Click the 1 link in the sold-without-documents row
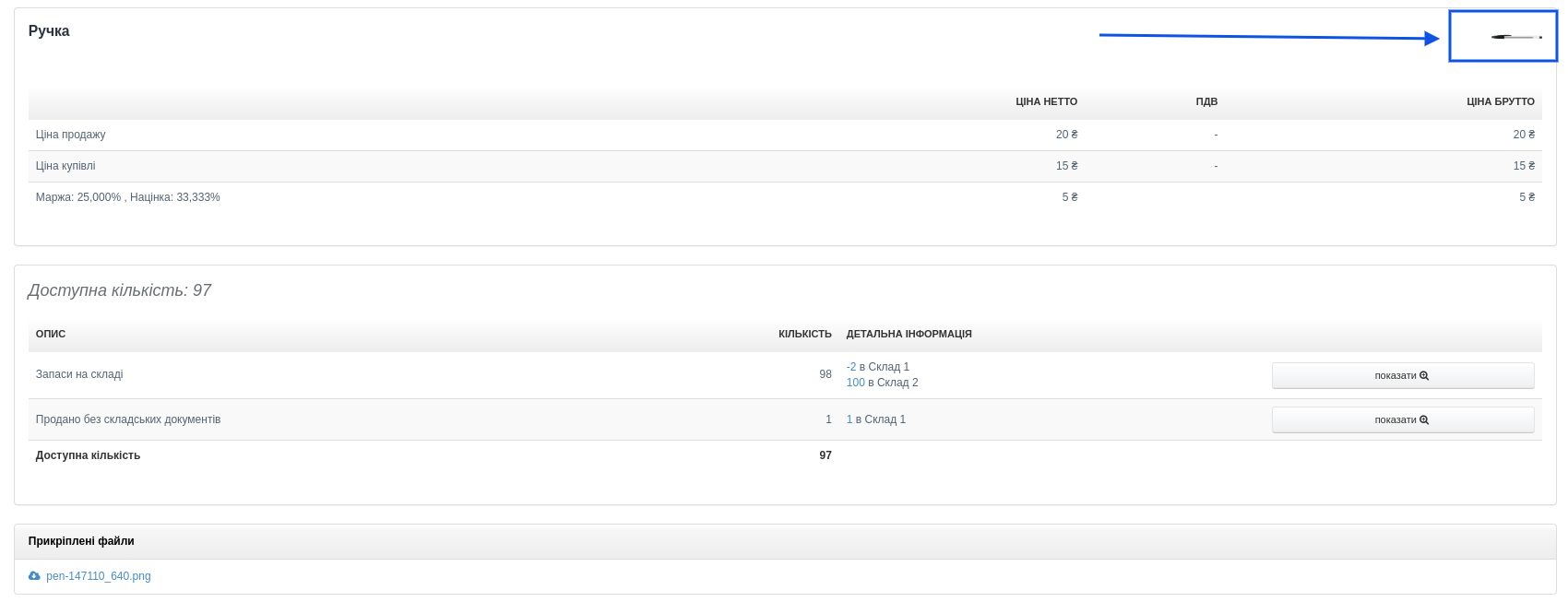This screenshot has width=1568, height=602. [x=849, y=419]
